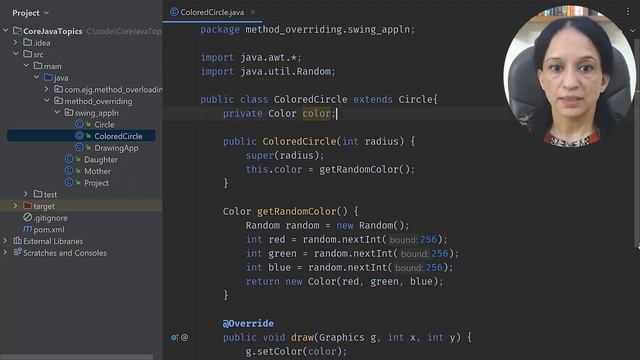Open Daughter class in the tree
Viewport: 640px width, 360px height.
pyautogui.click(x=101, y=160)
